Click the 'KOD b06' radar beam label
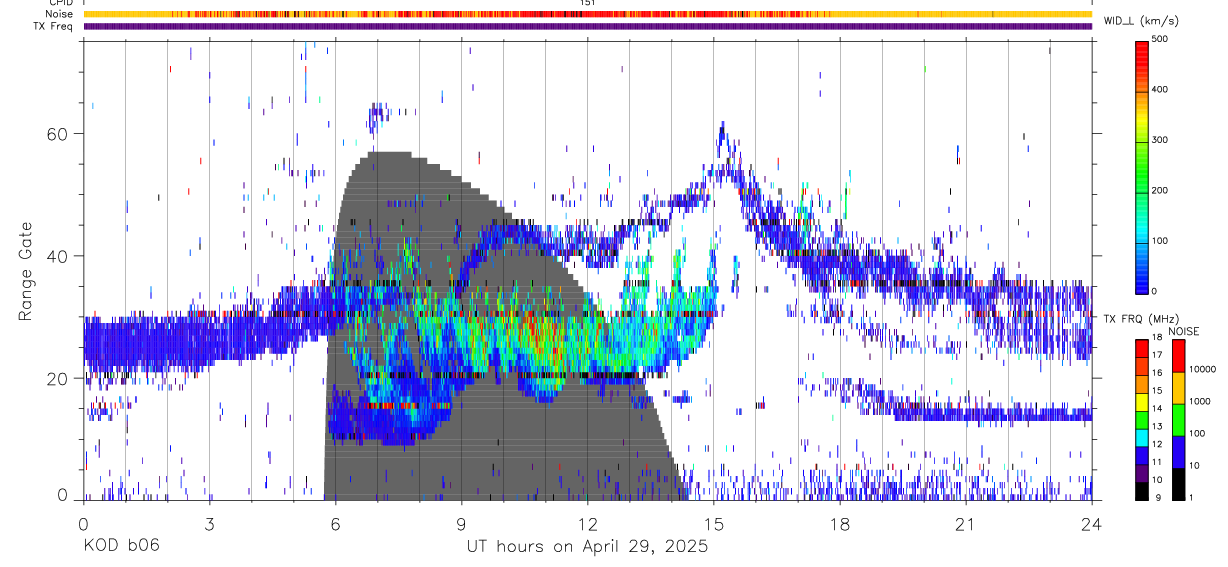 pos(121,546)
